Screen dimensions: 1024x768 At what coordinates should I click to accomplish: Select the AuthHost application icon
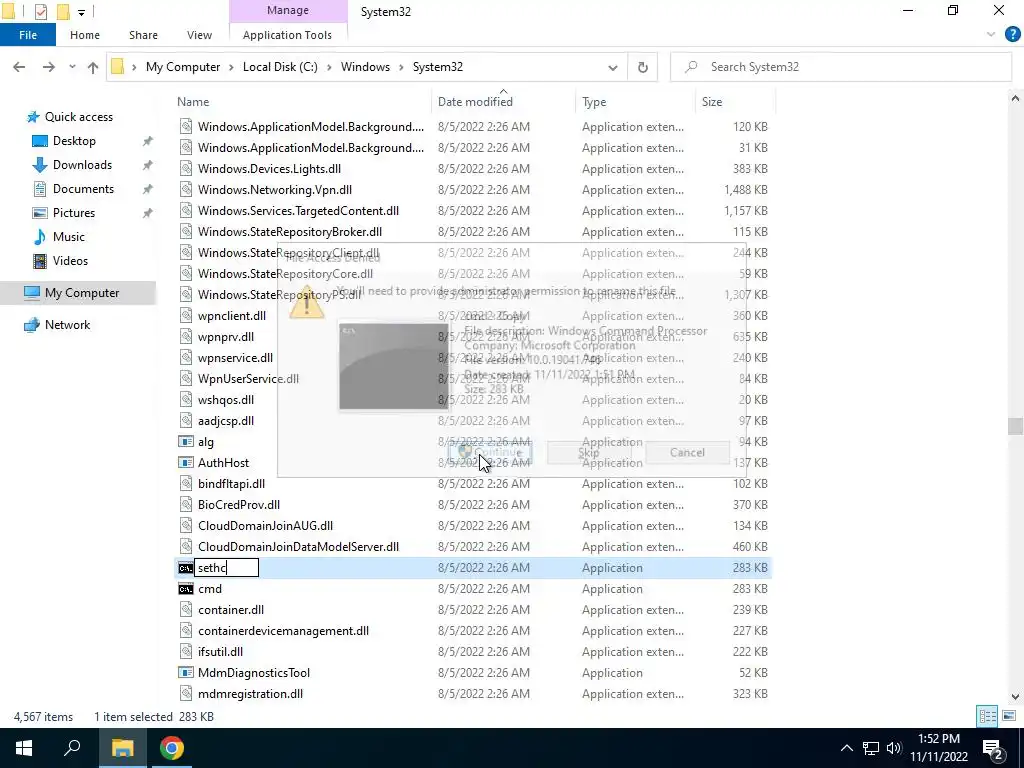click(x=185, y=463)
